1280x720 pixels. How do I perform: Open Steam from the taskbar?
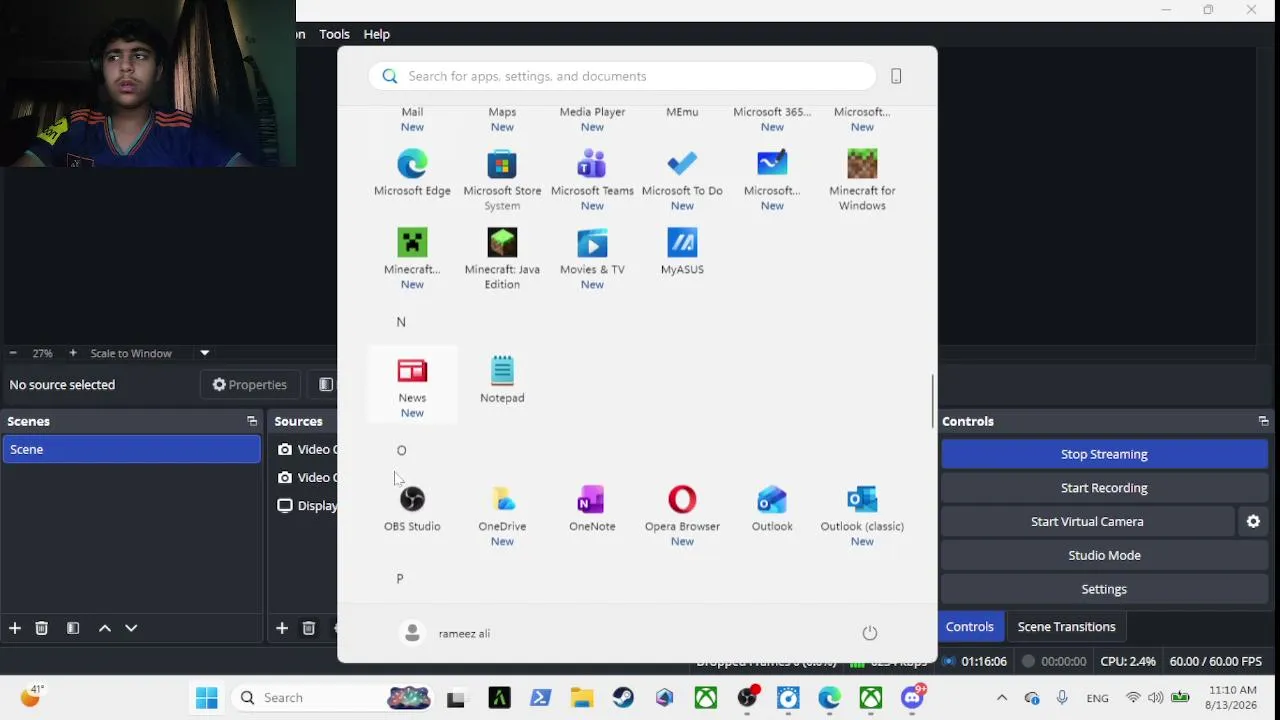point(623,698)
